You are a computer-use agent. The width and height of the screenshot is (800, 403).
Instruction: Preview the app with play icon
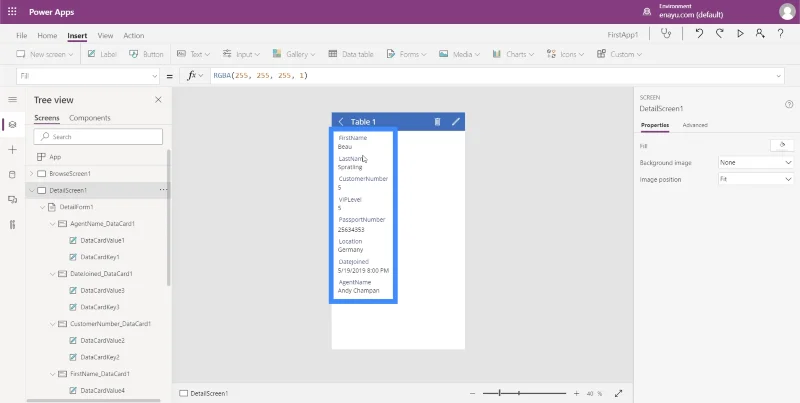[740, 34]
